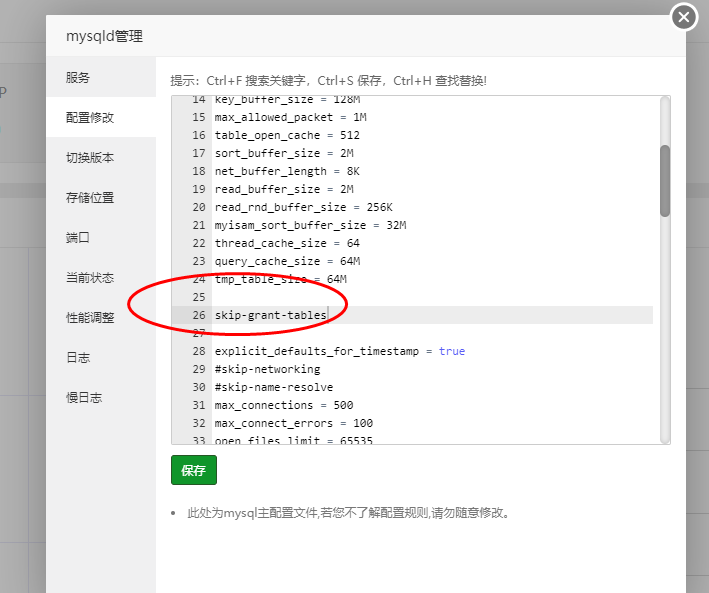Viewport: 709px width, 593px height.
Task: Click the max_connect_errors = 100 line
Action: (x=293, y=423)
